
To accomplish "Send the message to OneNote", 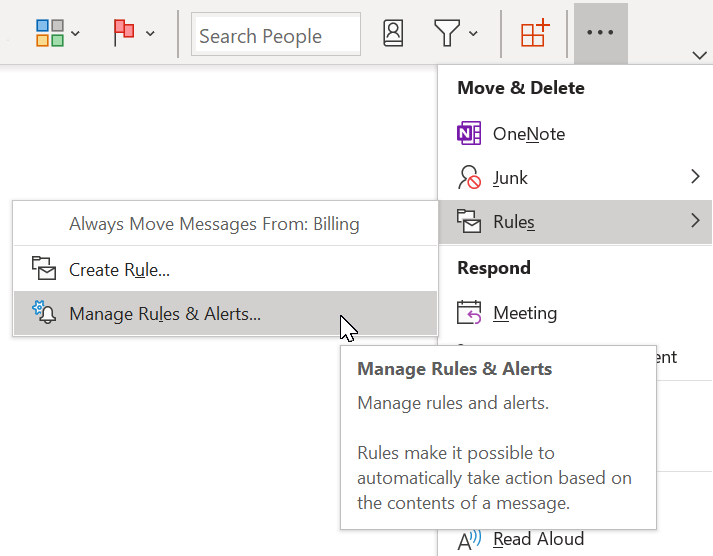I will [528, 133].
